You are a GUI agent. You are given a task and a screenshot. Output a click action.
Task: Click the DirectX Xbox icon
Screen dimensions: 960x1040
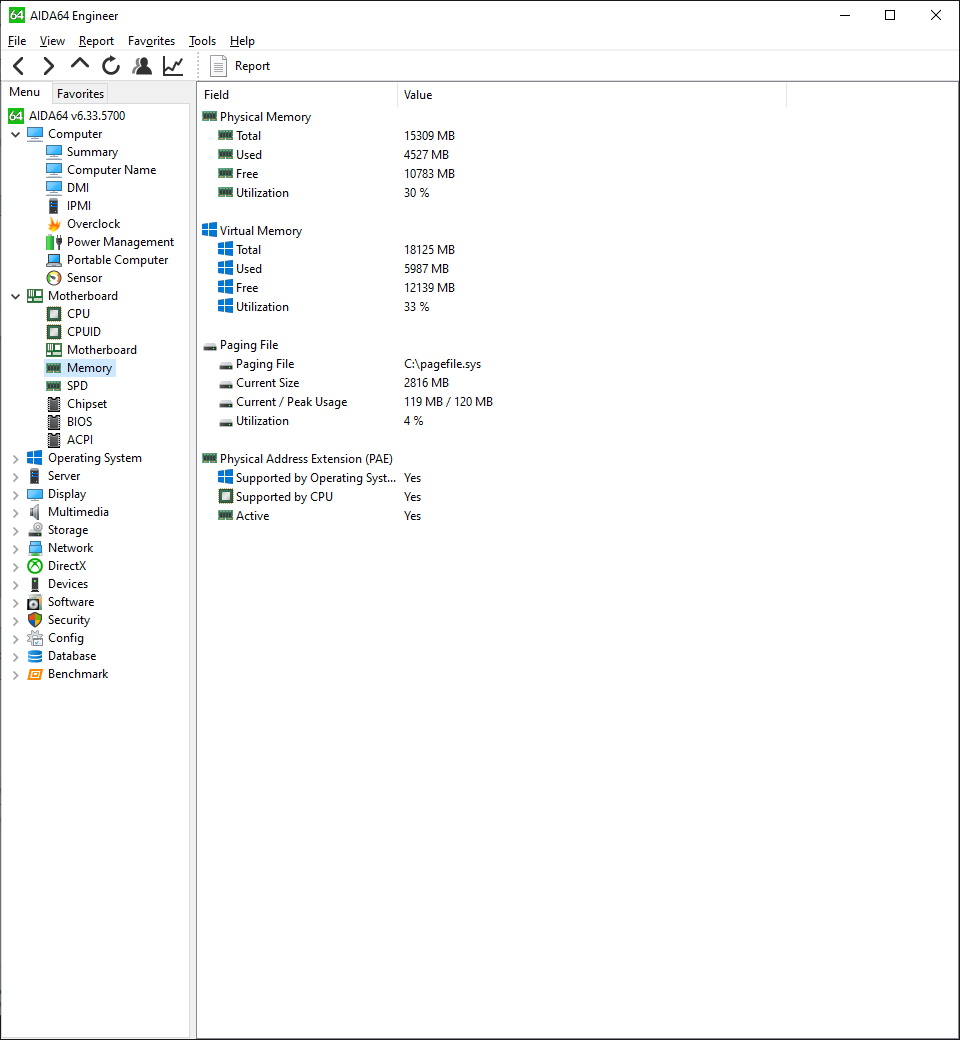pyautogui.click(x=34, y=566)
